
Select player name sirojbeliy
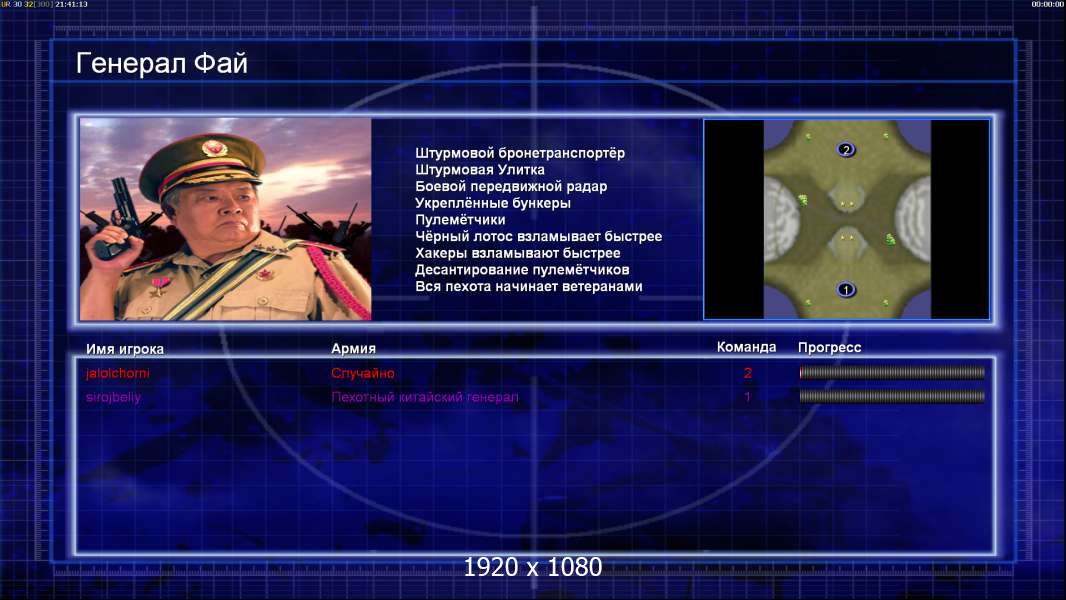[x=113, y=397]
